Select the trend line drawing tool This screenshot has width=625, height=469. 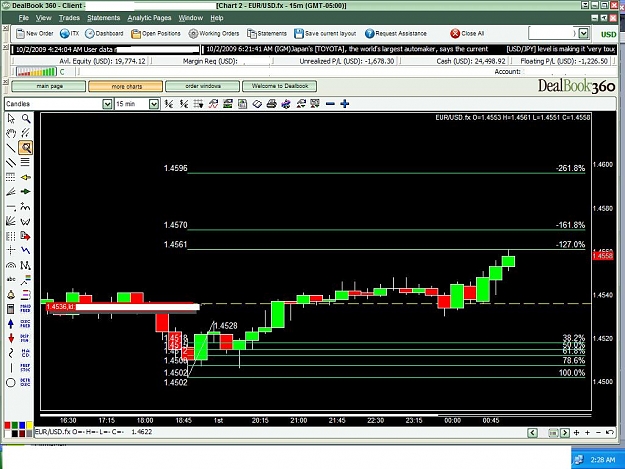11,147
